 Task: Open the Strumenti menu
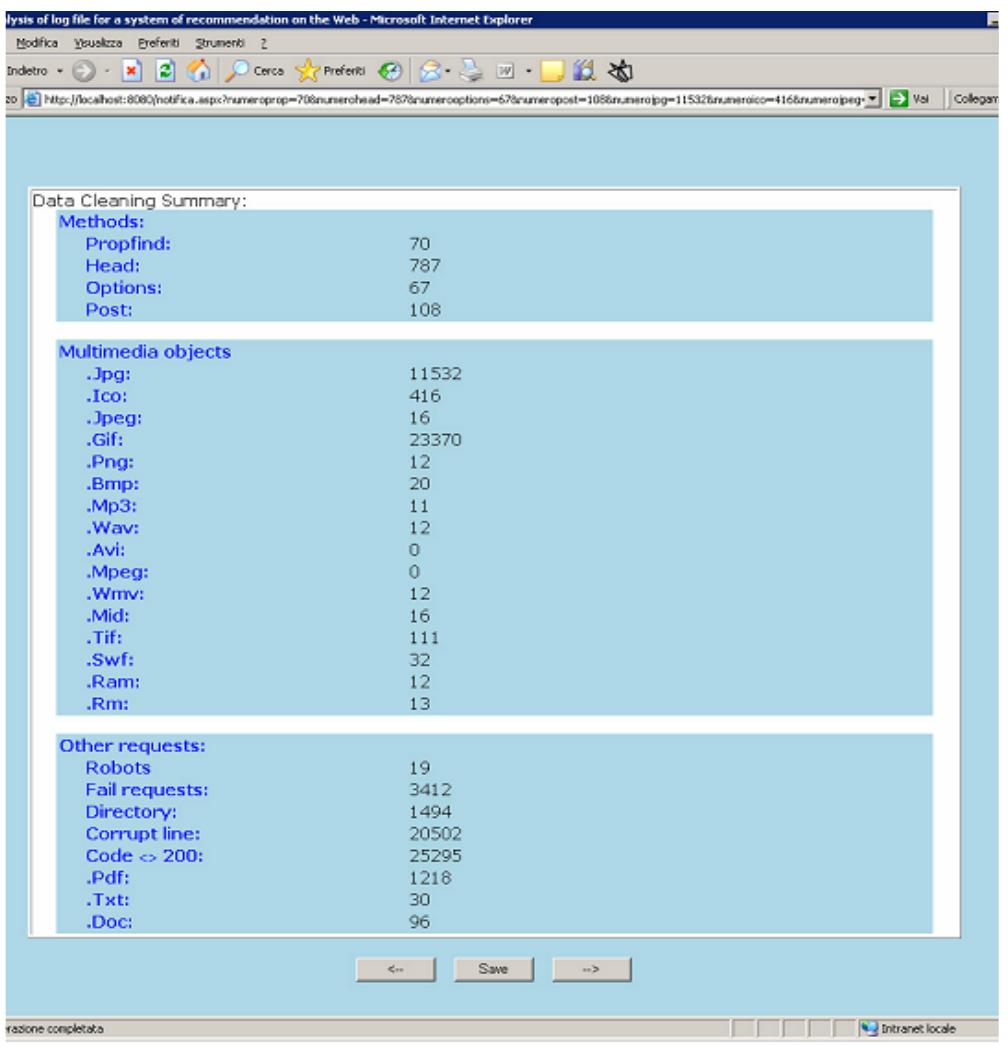tap(220, 43)
